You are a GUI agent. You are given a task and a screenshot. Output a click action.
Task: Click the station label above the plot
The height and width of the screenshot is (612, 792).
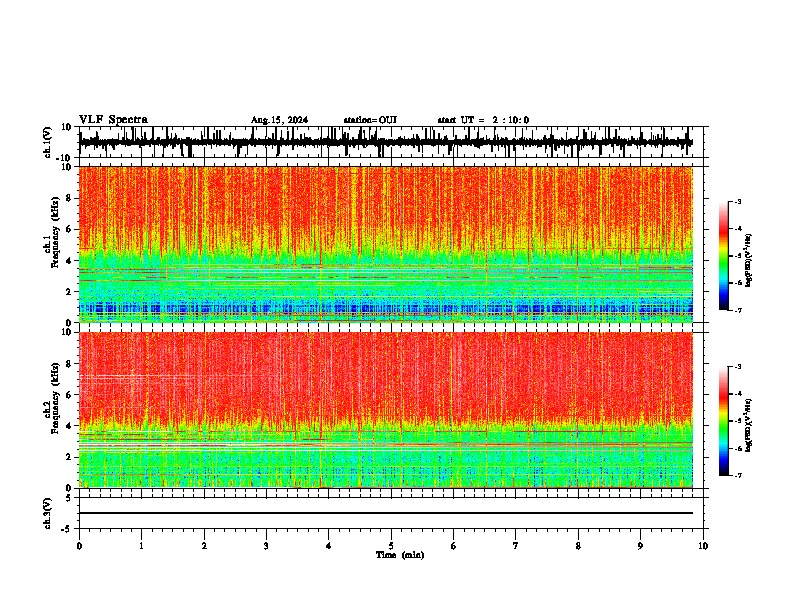pos(370,120)
